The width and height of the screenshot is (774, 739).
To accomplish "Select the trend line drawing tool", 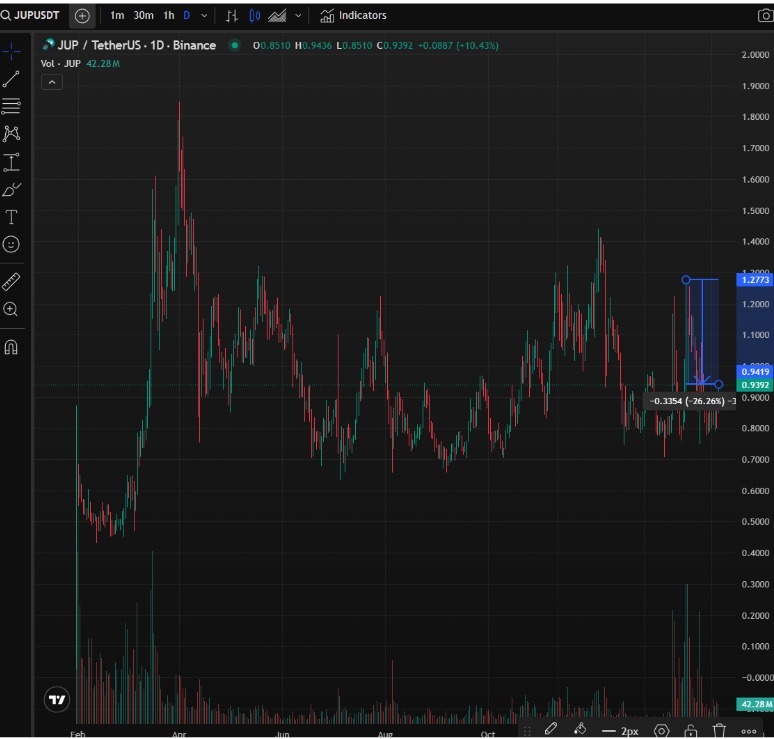I will tap(11, 79).
